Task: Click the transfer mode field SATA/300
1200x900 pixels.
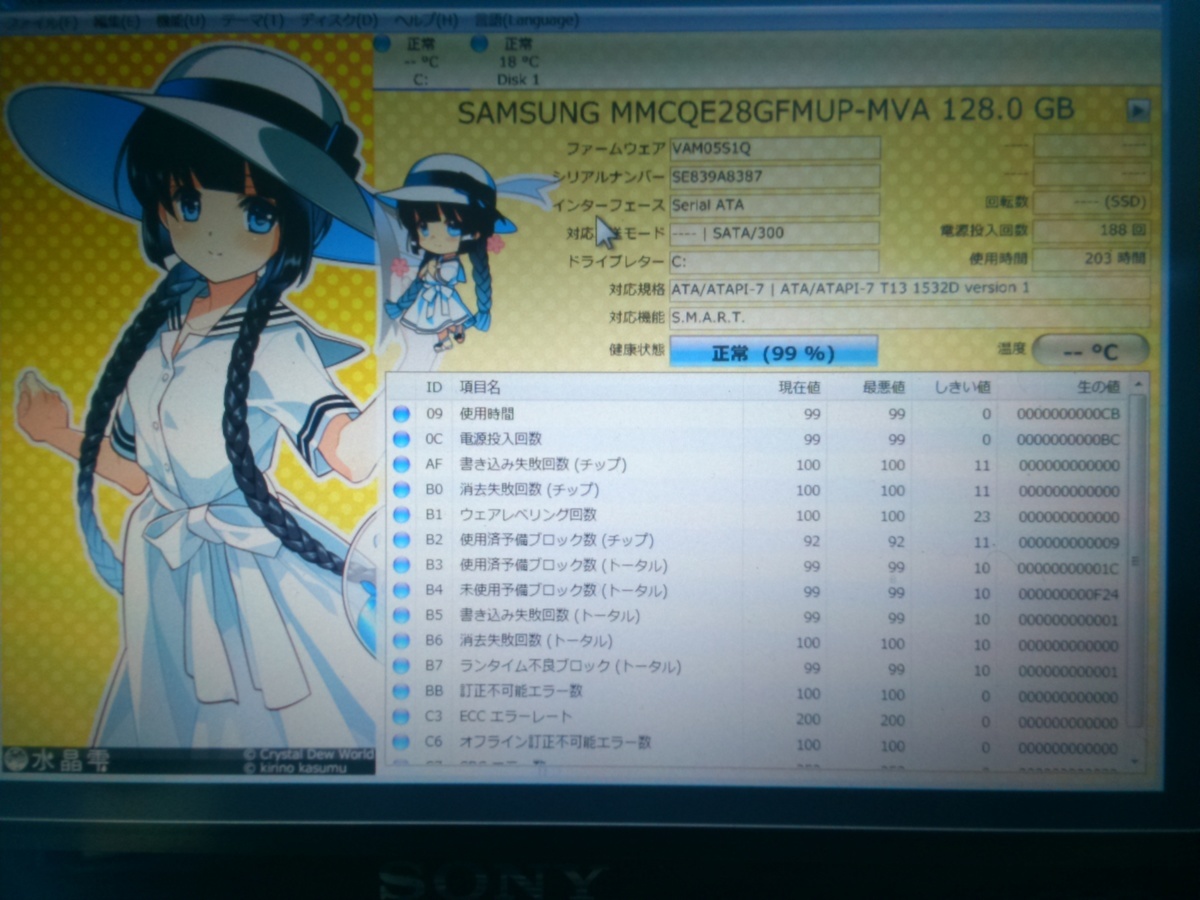Action: pyautogui.click(x=774, y=233)
